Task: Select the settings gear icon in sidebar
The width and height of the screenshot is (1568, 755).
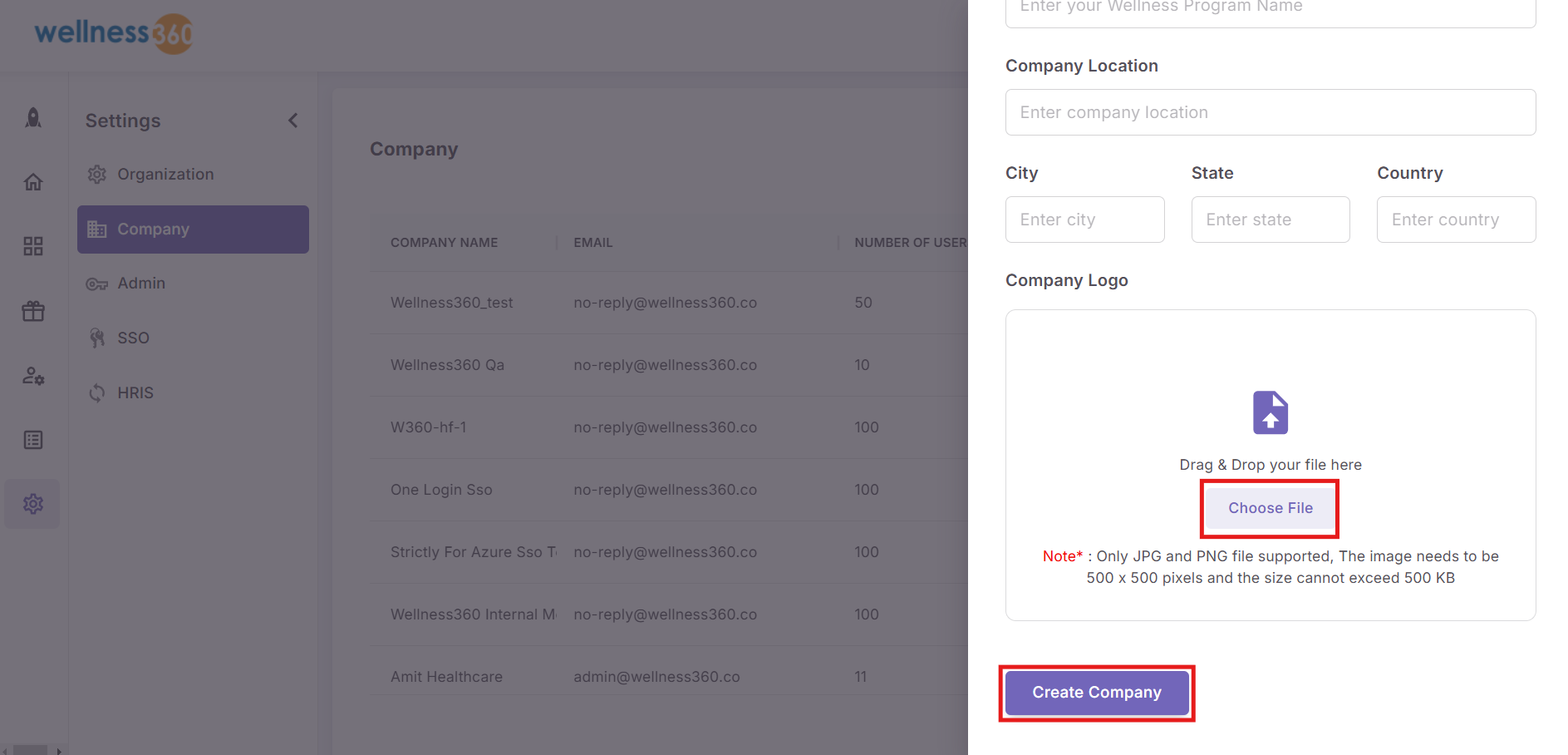Action: point(33,504)
